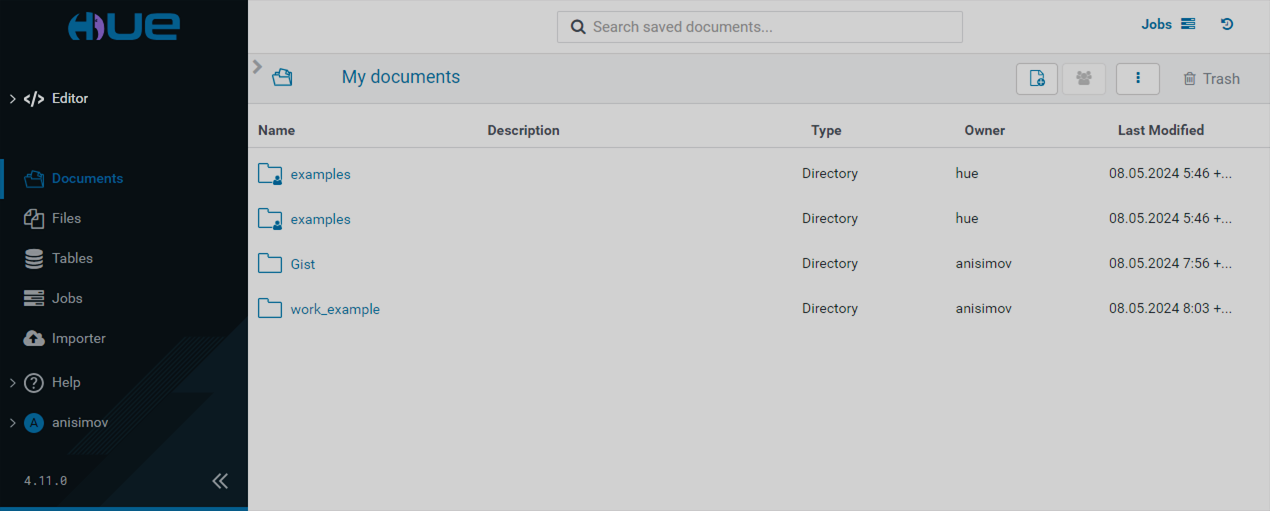Click the Help question mark icon
Image resolution: width=1270 pixels, height=511 pixels.
(34, 383)
